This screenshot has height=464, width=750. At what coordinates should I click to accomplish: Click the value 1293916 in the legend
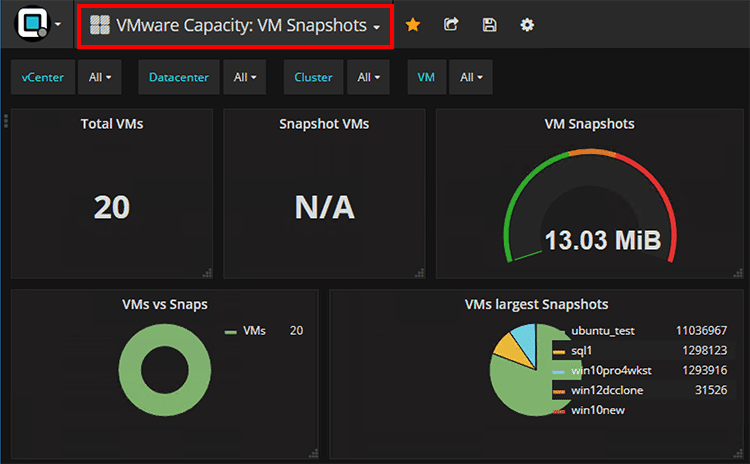coord(705,370)
